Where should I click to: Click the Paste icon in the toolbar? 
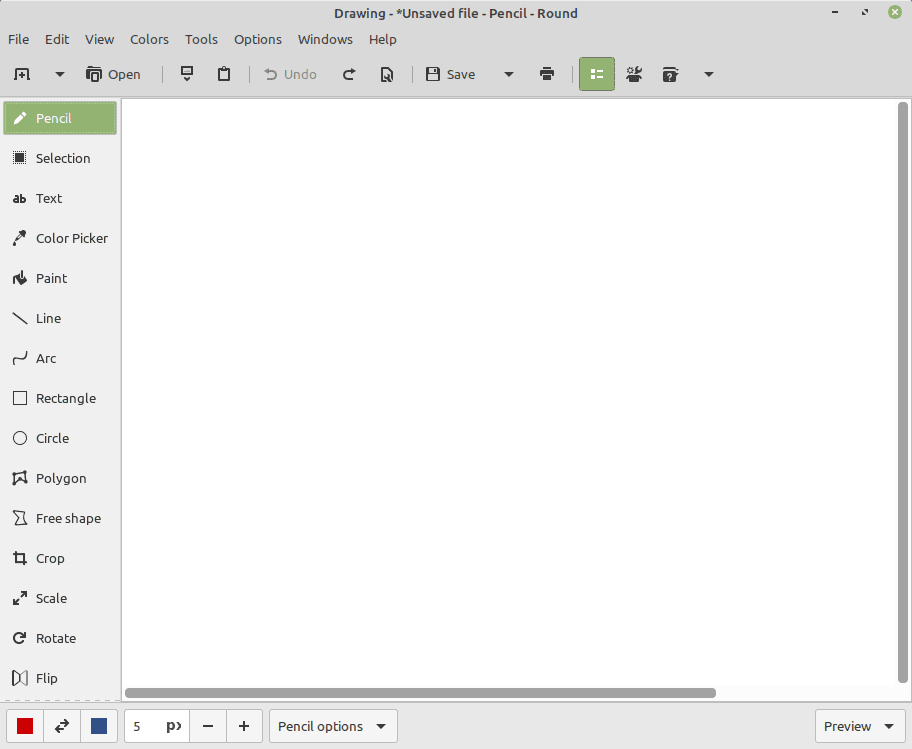pos(224,73)
